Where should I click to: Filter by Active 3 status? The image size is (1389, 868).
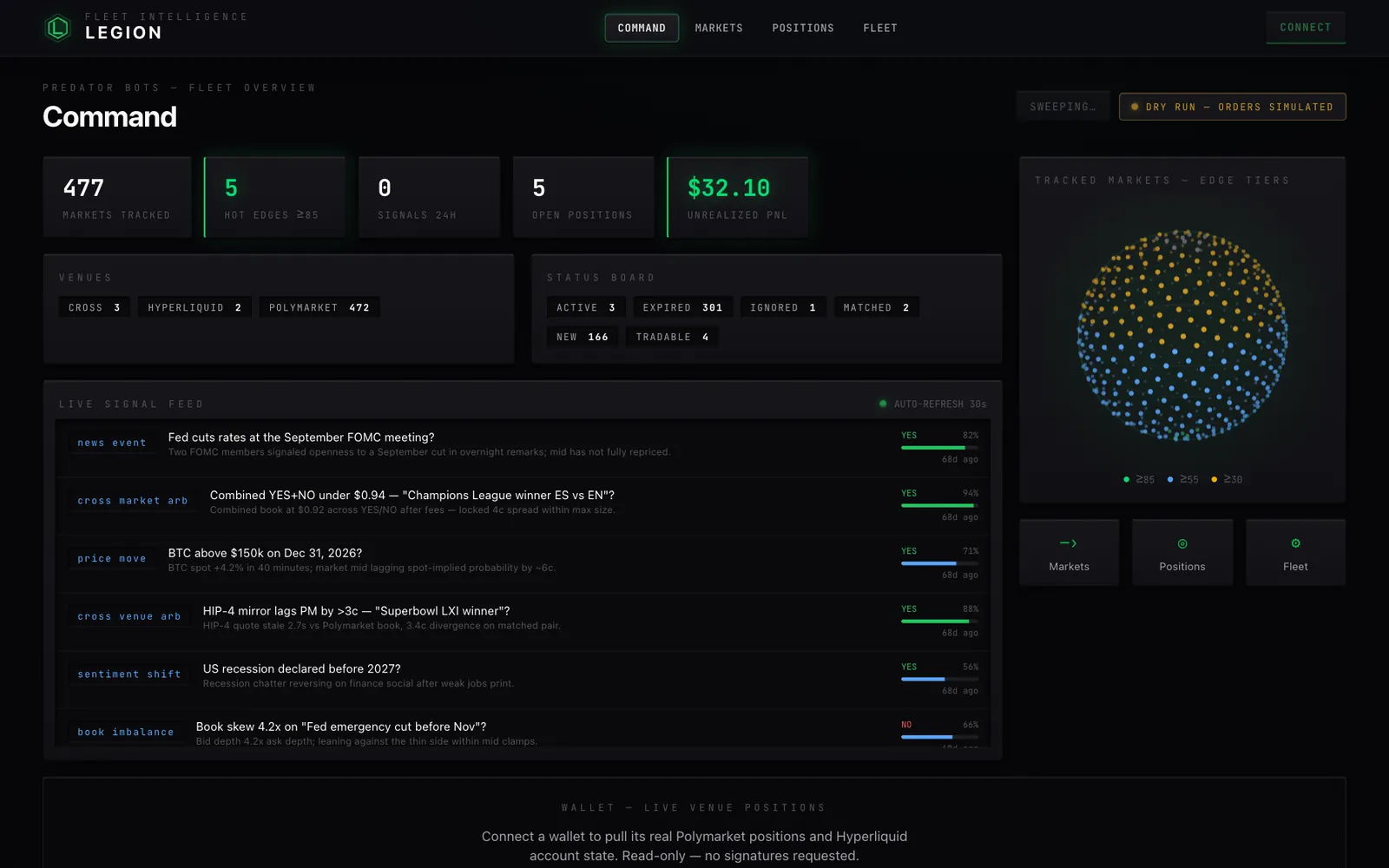pos(586,307)
